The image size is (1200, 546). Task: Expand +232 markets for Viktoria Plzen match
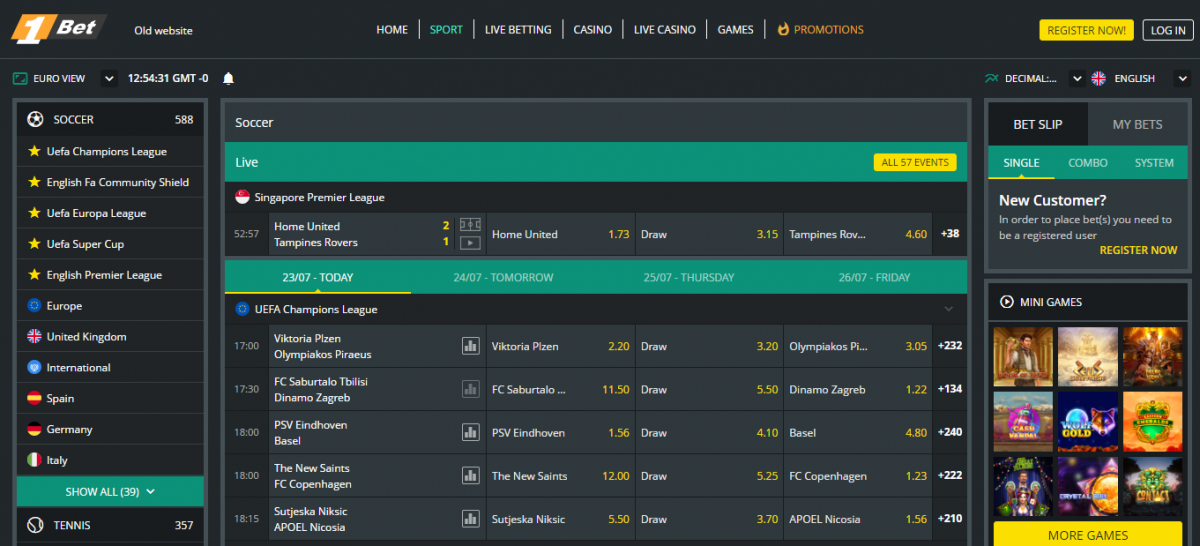coord(949,346)
